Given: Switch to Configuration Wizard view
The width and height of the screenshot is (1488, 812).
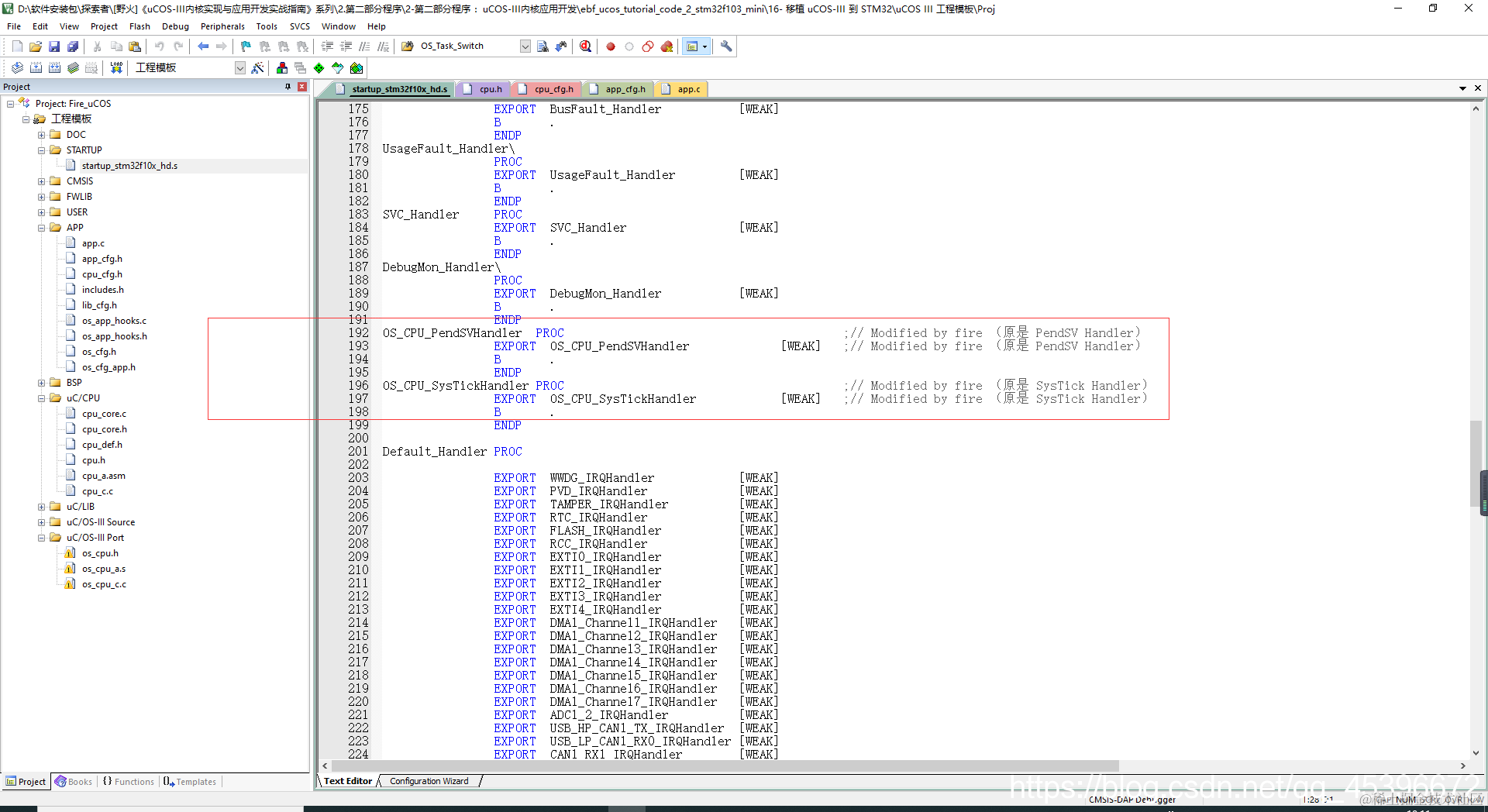Looking at the screenshot, I should (x=429, y=781).
